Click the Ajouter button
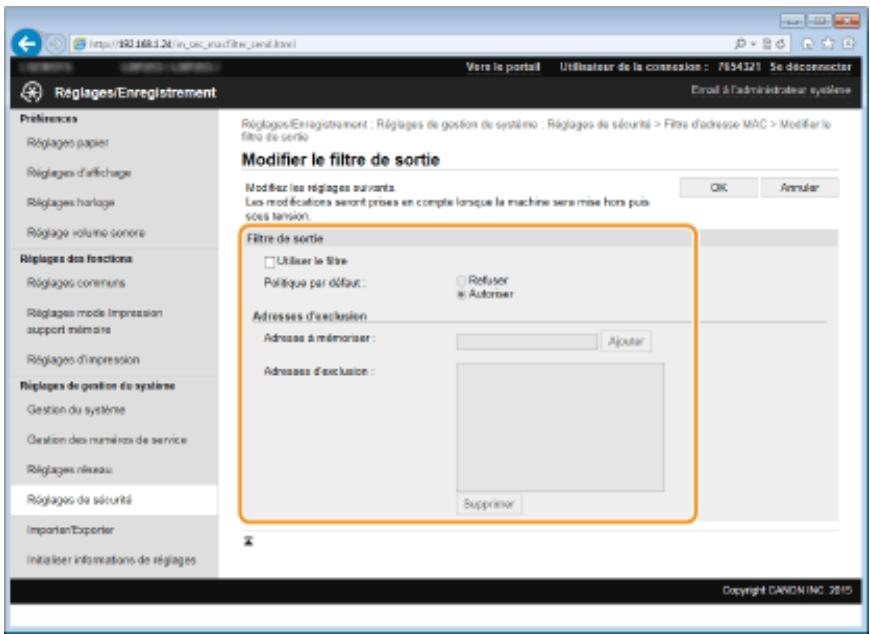The width and height of the screenshot is (870, 634). [x=626, y=341]
